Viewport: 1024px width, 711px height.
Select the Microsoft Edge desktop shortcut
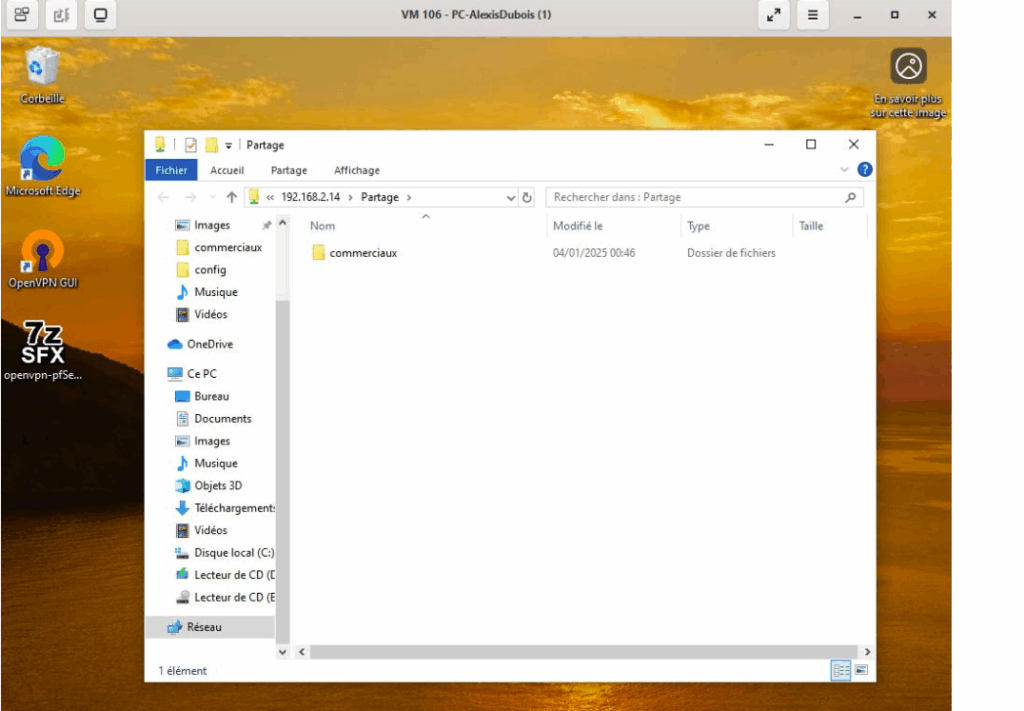click(42, 166)
